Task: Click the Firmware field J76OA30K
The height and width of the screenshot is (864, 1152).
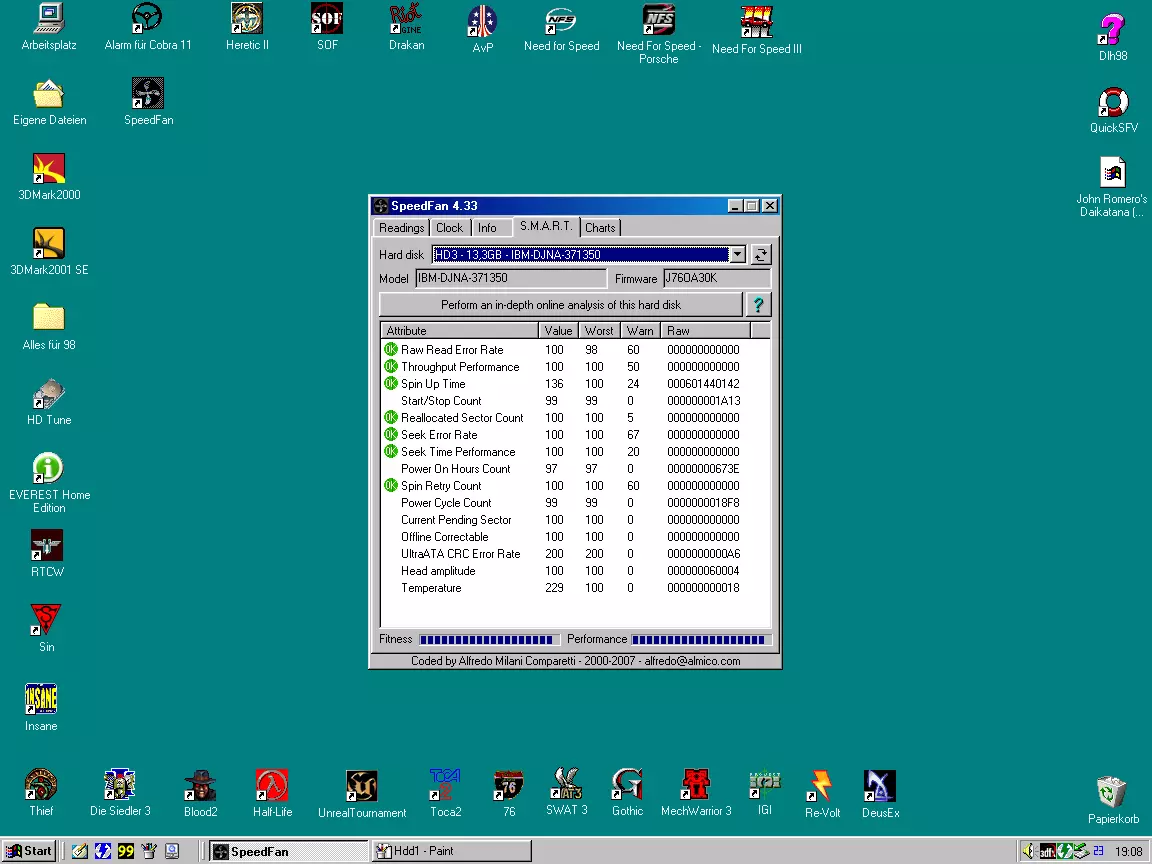Action: tap(716, 278)
